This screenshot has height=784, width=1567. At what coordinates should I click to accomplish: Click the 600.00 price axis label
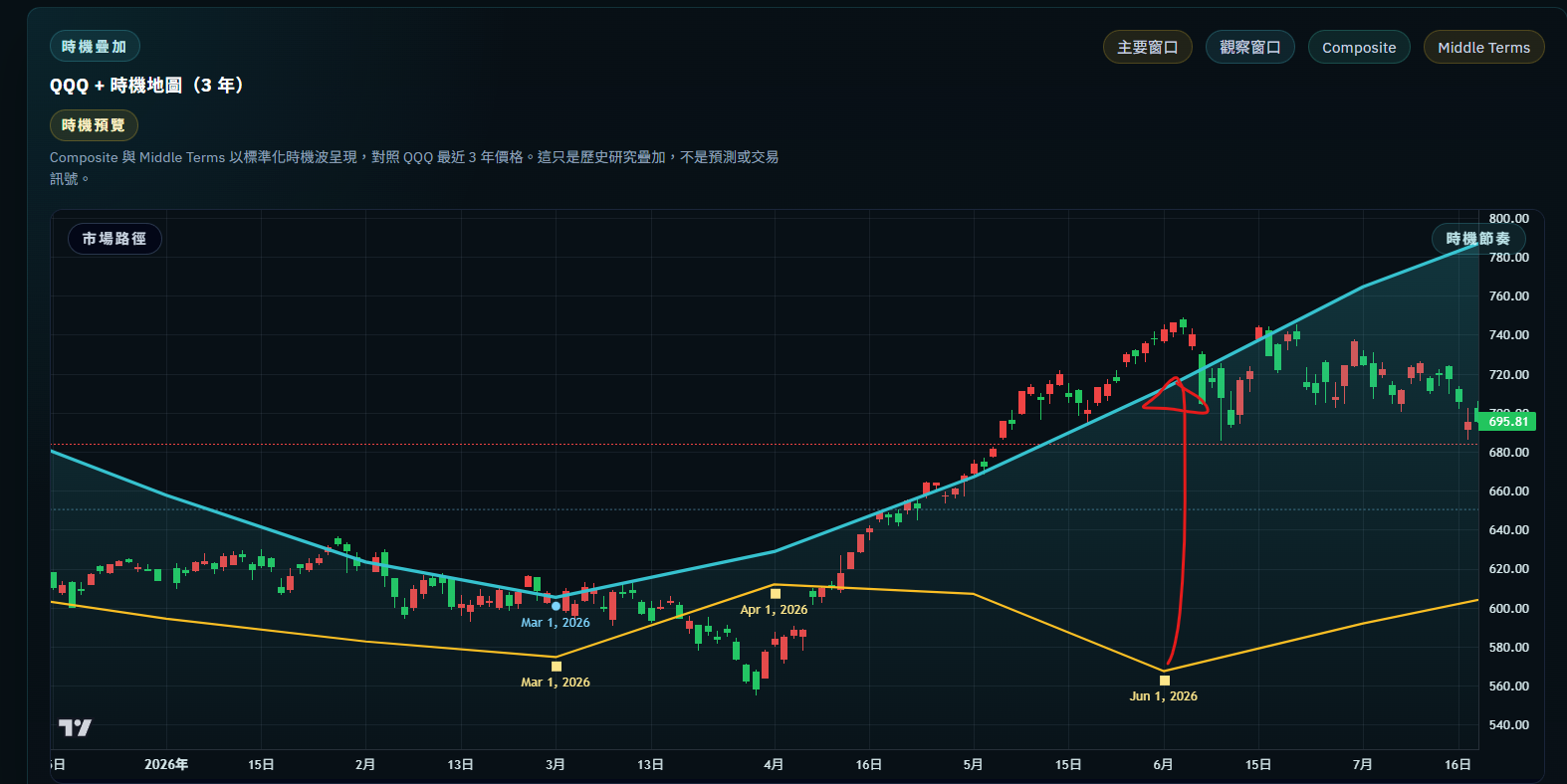click(x=1509, y=609)
